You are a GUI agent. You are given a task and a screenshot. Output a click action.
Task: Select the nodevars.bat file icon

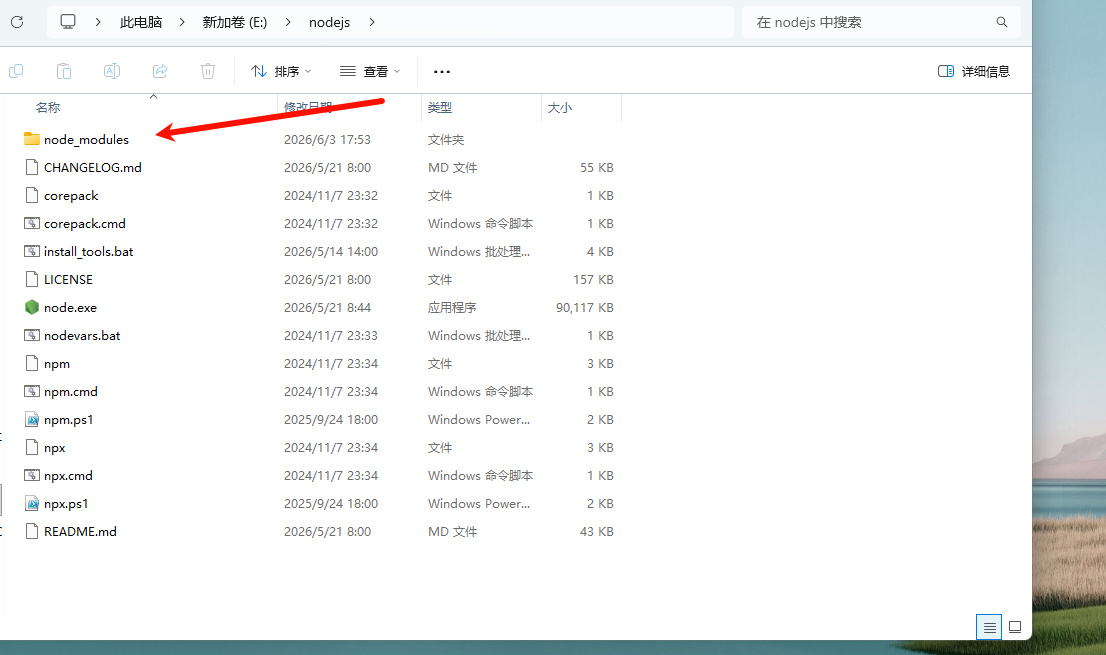(x=32, y=336)
